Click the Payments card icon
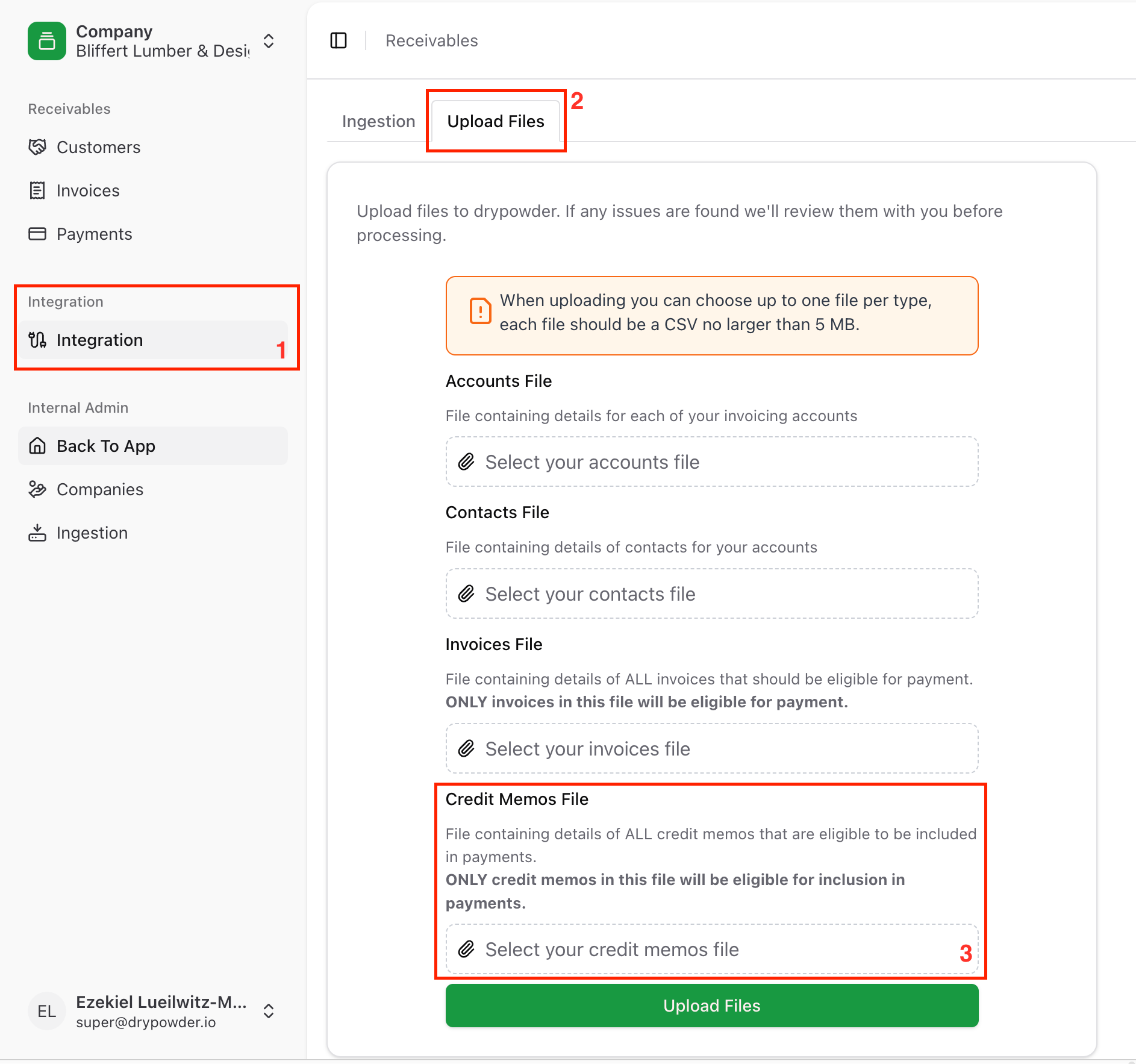The image size is (1136, 1064). point(37,234)
